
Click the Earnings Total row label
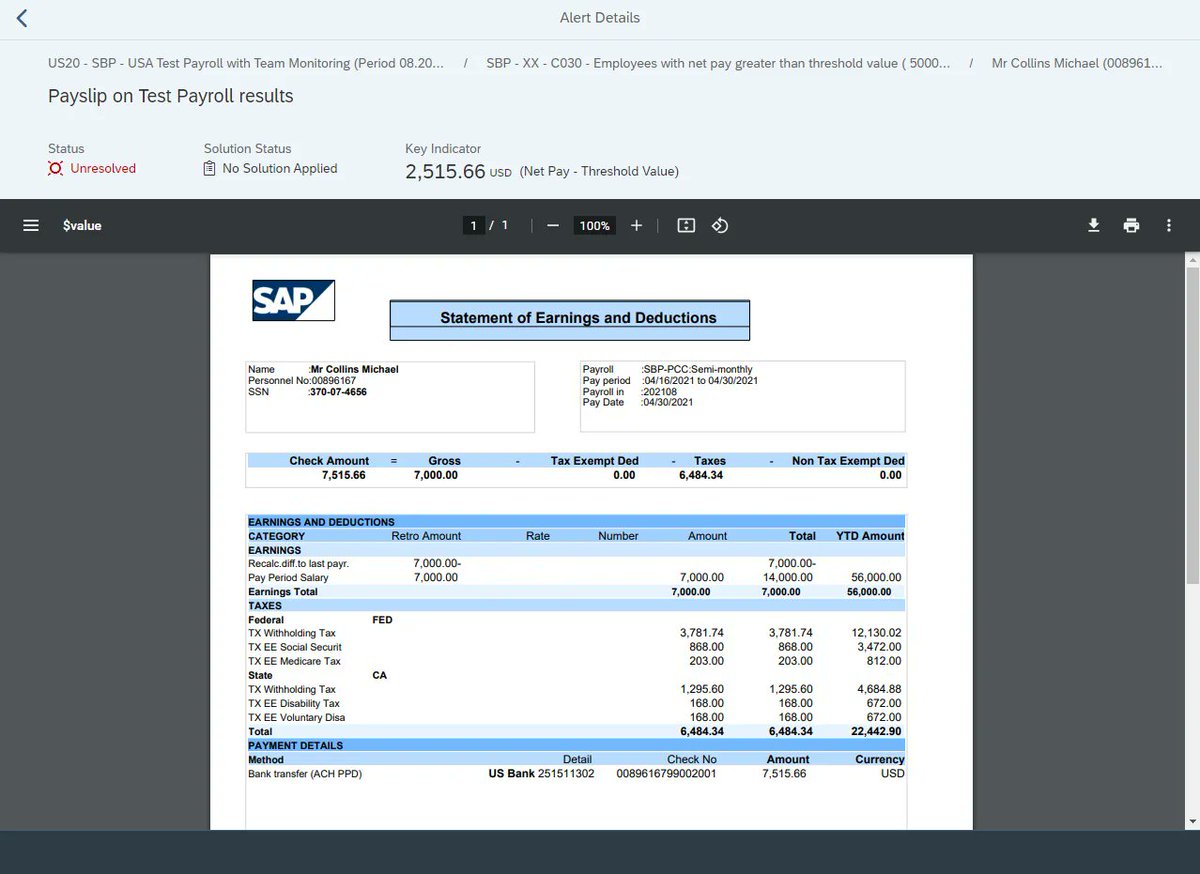point(283,592)
